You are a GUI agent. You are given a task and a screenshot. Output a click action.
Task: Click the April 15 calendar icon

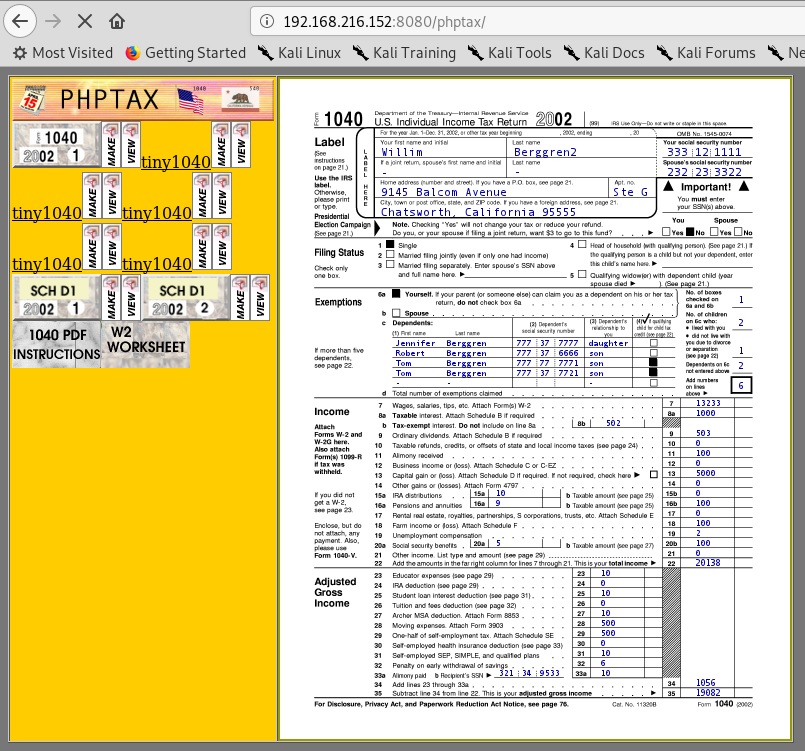[x=34, y=98]
